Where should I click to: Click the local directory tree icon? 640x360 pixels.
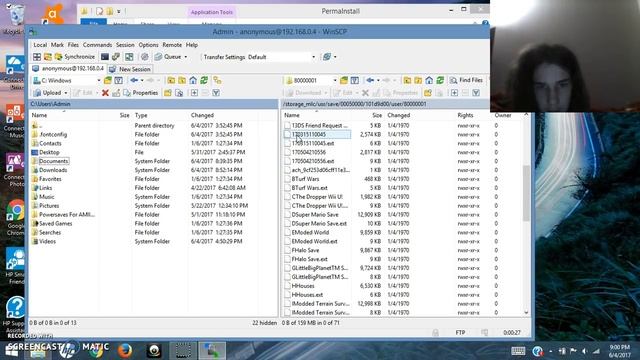[x=217, y=80]
